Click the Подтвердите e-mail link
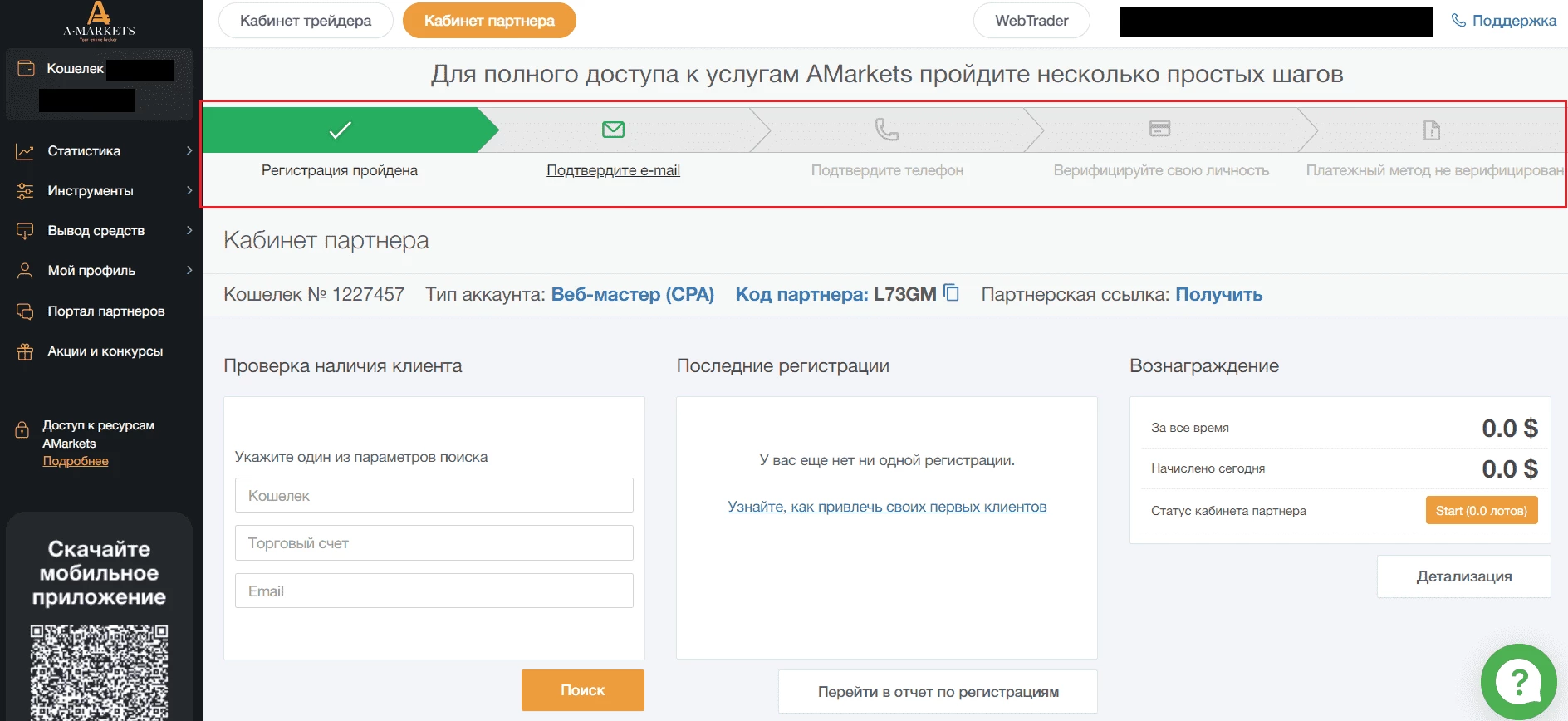The image size is (1568, 721). (613, 170)
